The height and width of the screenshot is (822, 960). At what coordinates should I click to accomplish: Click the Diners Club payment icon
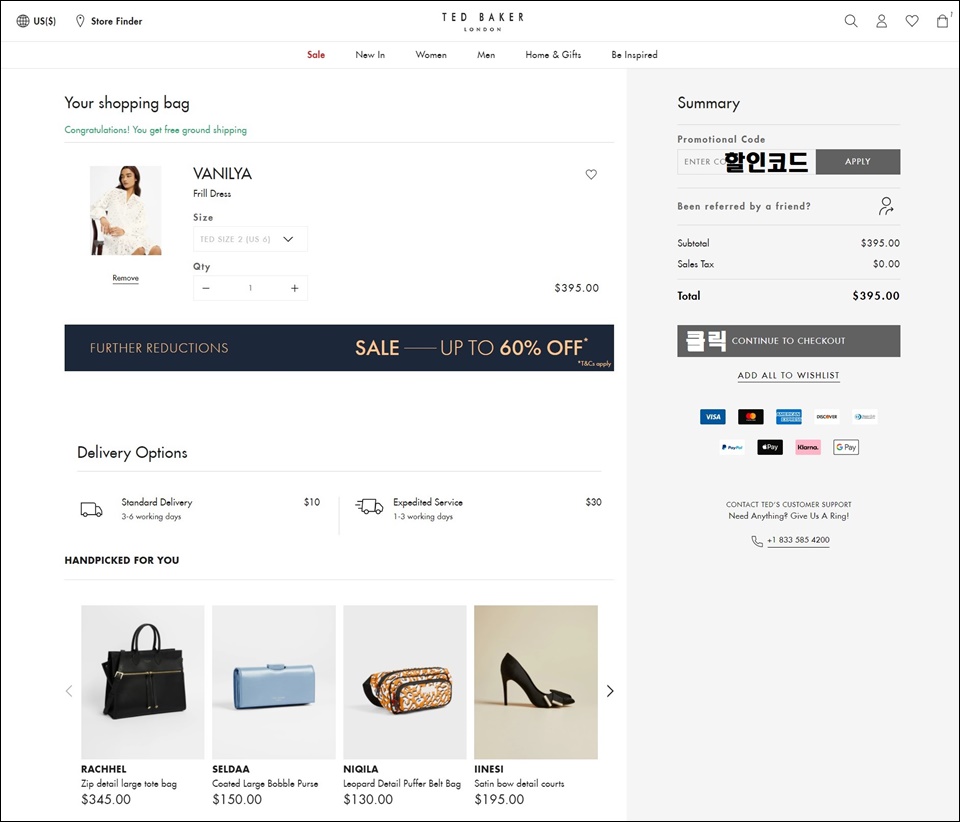click(x=864, y=417)
